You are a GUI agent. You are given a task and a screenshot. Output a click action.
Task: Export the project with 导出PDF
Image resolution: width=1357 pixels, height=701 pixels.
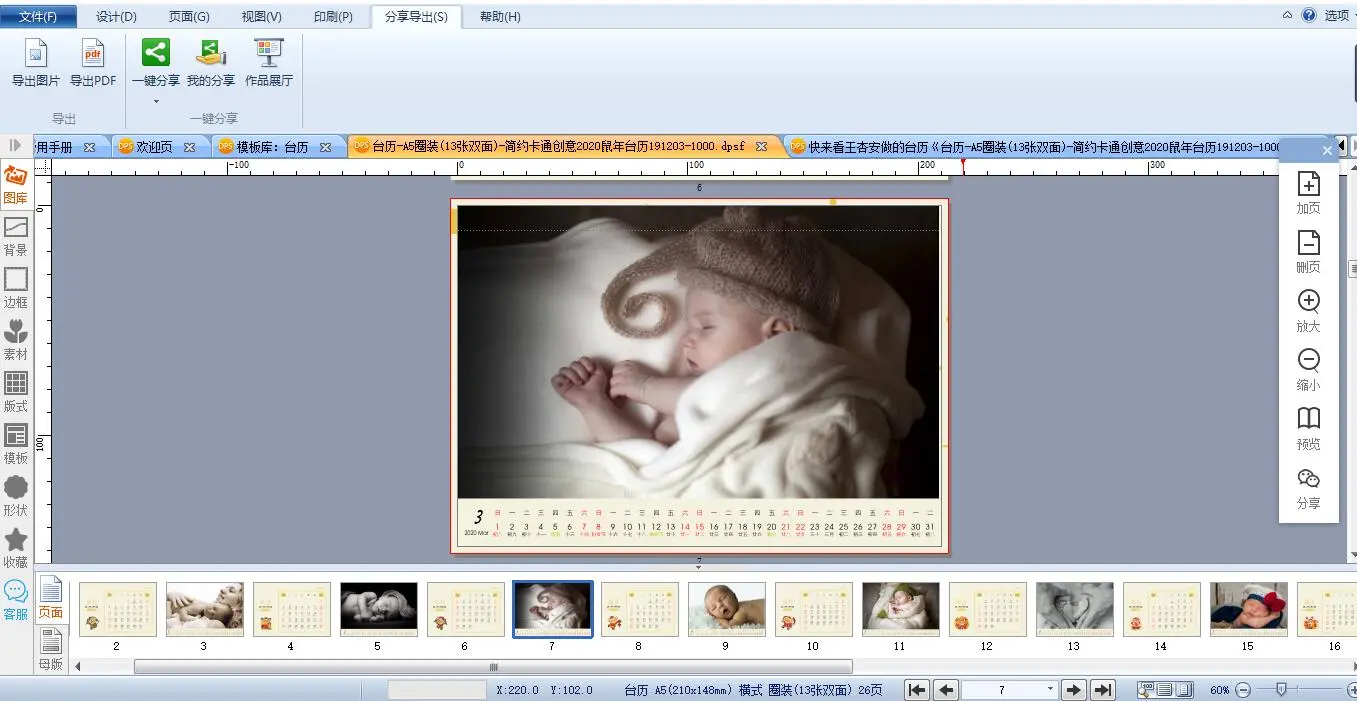click(93, 62)
